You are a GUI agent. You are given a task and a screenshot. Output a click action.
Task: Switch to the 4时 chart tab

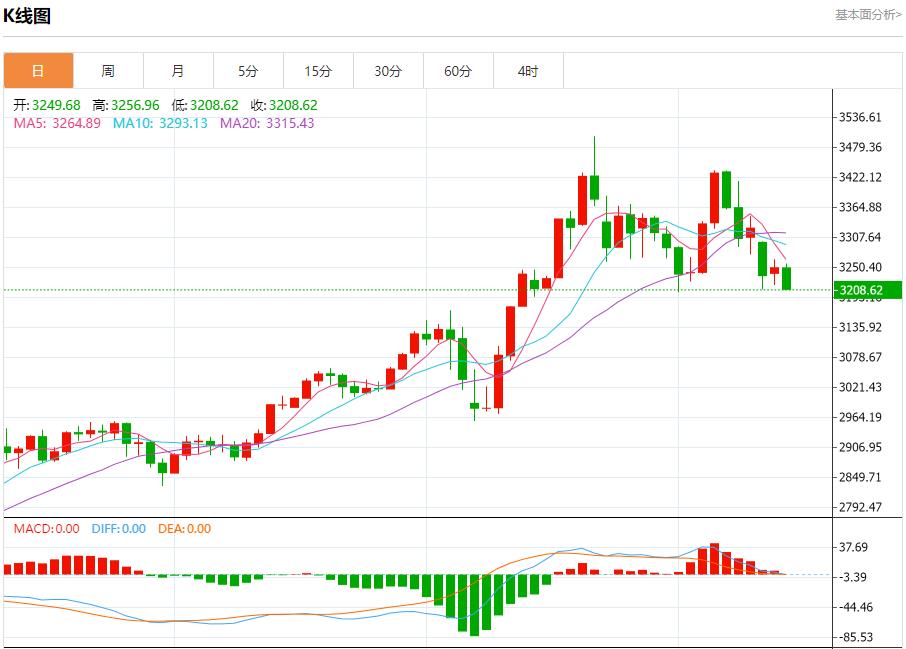[528, 71]
